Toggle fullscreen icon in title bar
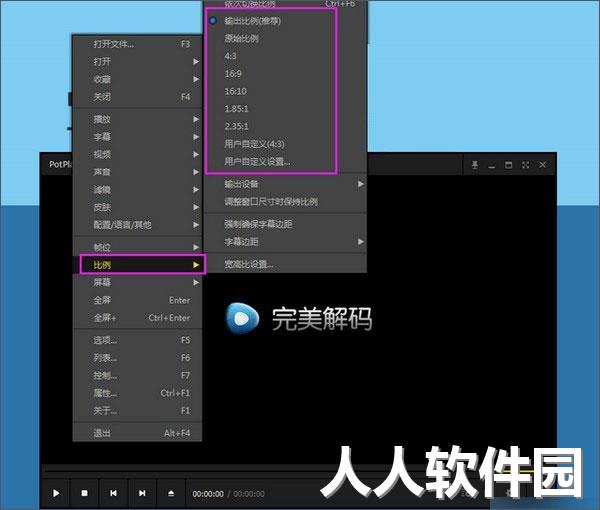The image size is (600, 510). (x=525, y=165)
